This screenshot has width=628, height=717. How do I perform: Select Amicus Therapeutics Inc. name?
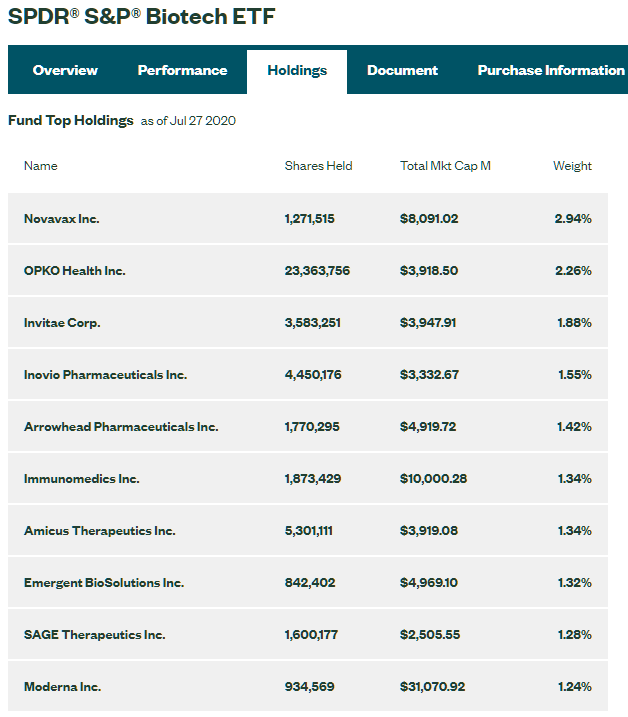point(99,531)
